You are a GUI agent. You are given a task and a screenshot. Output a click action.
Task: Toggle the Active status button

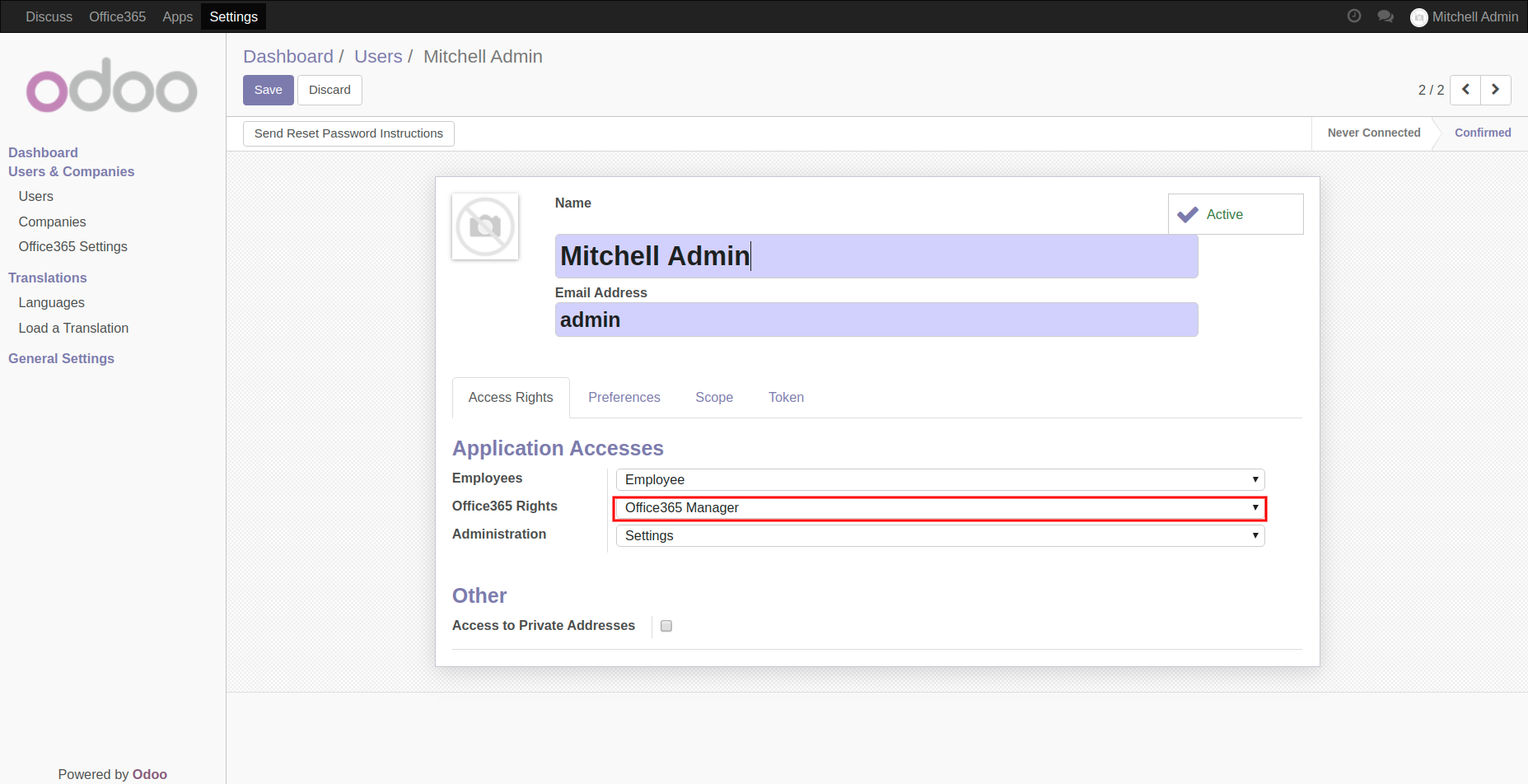(x=1235, y=214)
